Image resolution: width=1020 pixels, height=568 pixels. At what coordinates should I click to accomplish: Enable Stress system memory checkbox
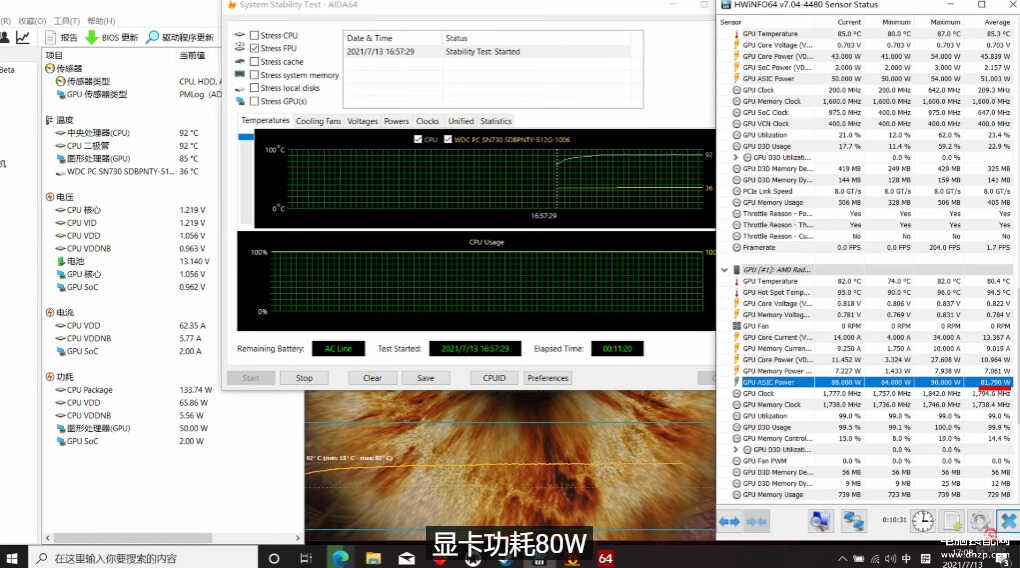(x=254, y=75)
